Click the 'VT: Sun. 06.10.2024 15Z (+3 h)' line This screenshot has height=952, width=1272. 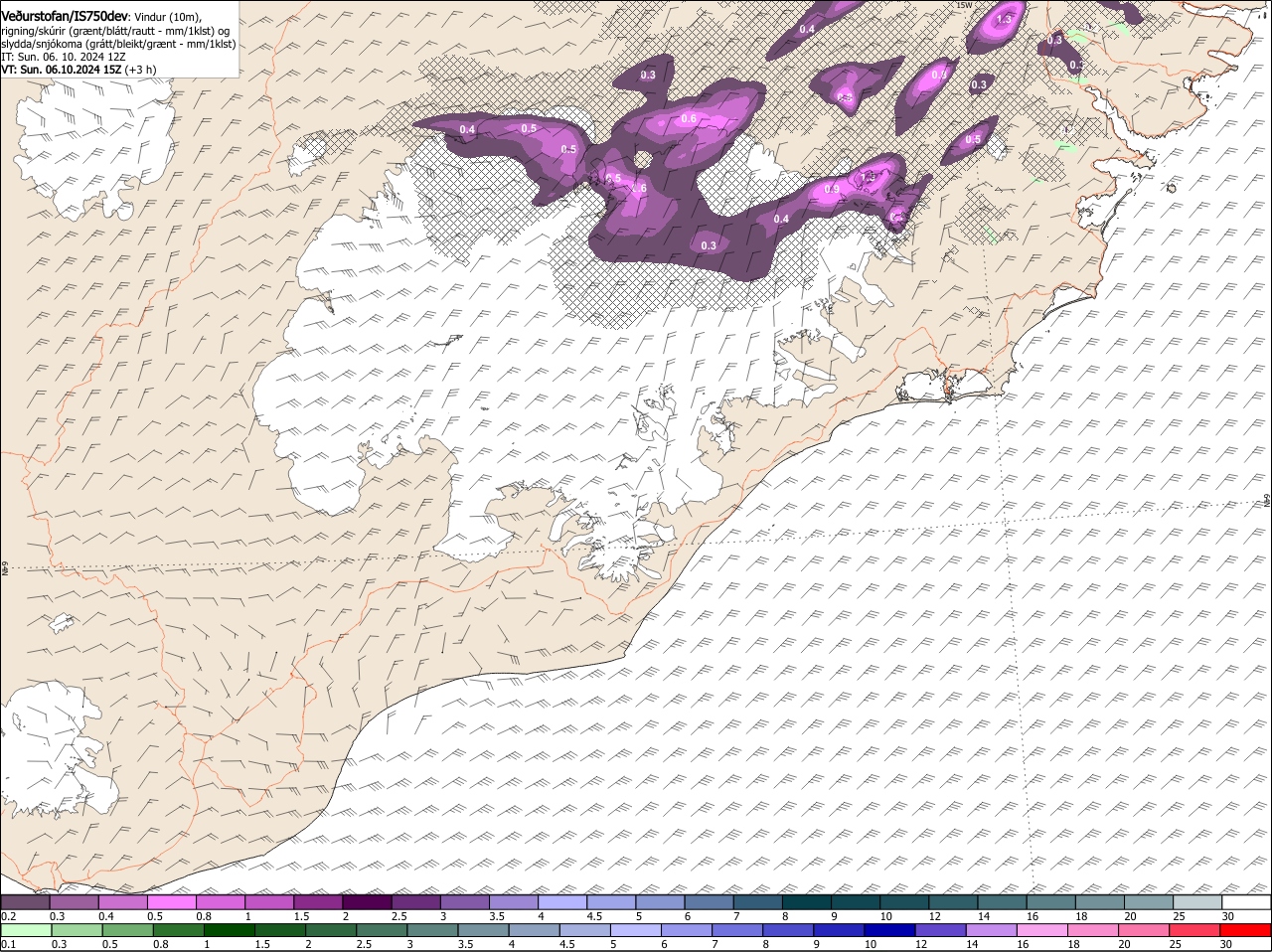coord(79,70)
